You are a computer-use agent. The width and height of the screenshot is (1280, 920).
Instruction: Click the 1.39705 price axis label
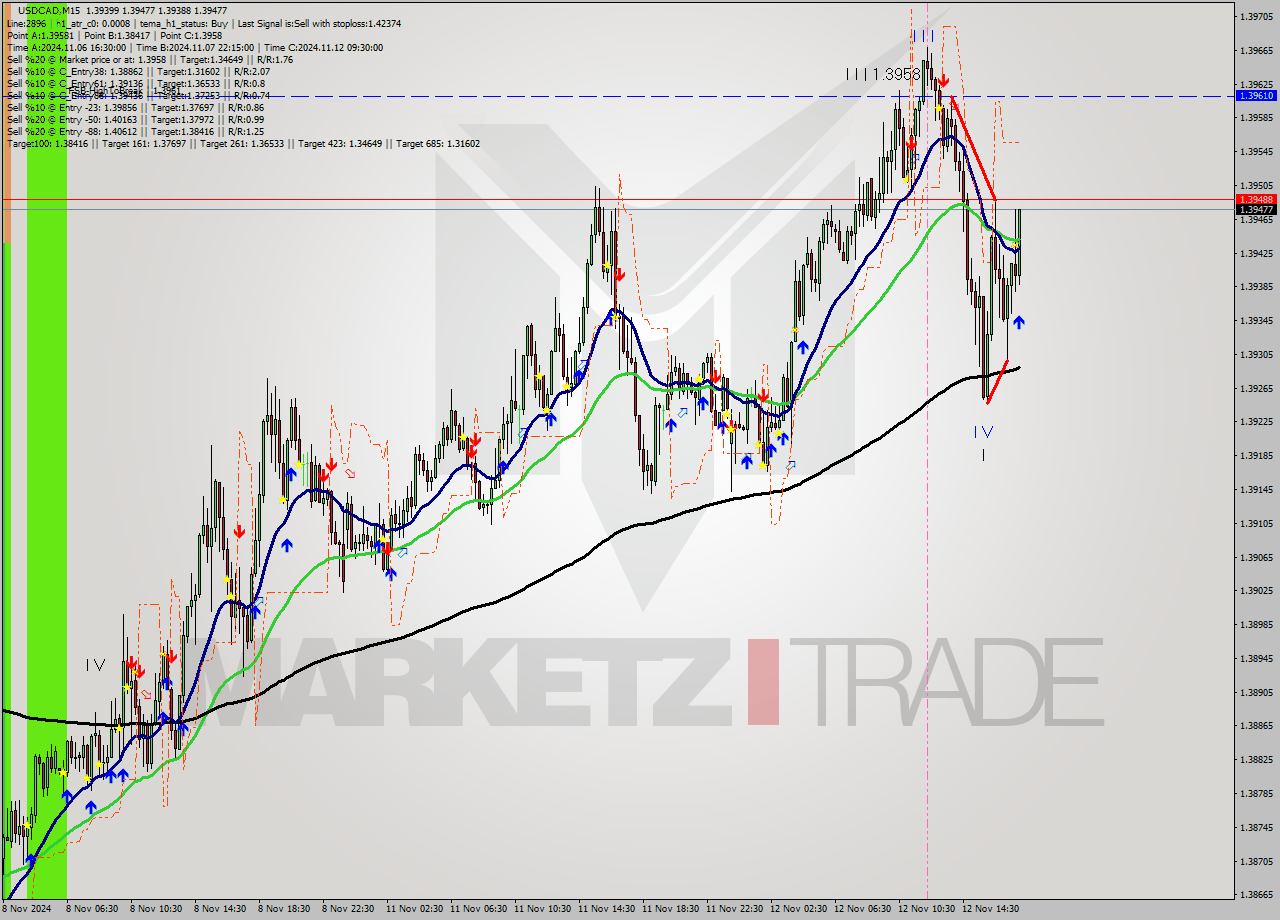point(1256,16)
